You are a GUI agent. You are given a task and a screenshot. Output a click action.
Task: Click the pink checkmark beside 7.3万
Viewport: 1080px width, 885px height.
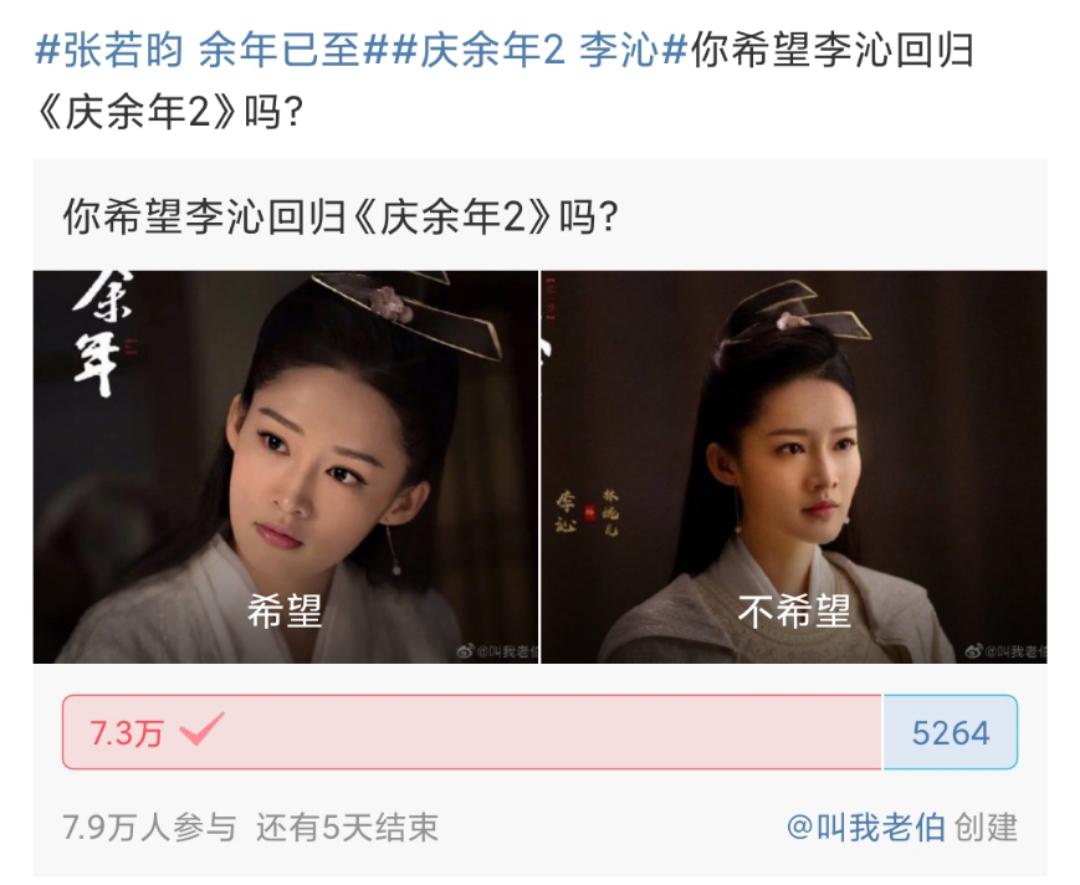201,730
